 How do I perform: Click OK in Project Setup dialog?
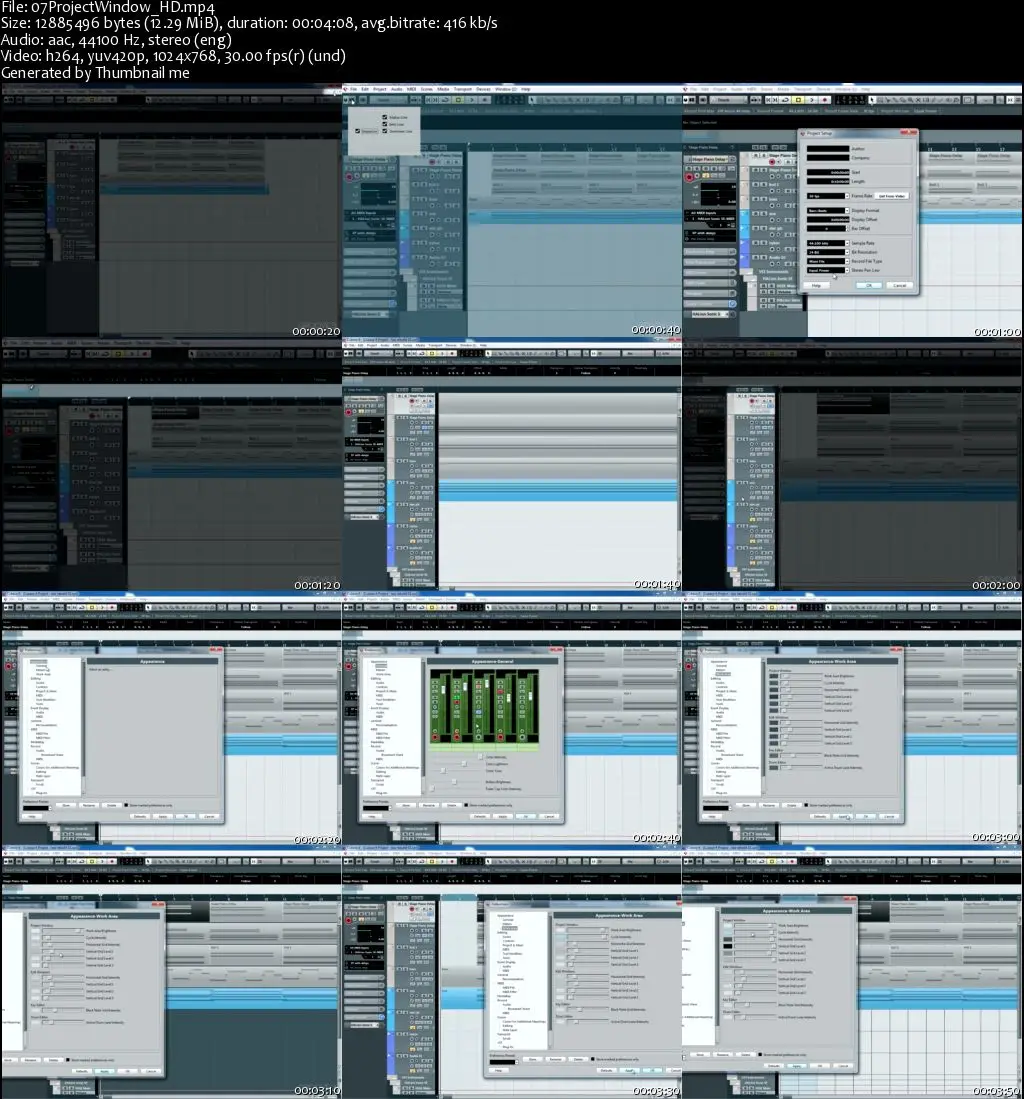click(869, 285)
